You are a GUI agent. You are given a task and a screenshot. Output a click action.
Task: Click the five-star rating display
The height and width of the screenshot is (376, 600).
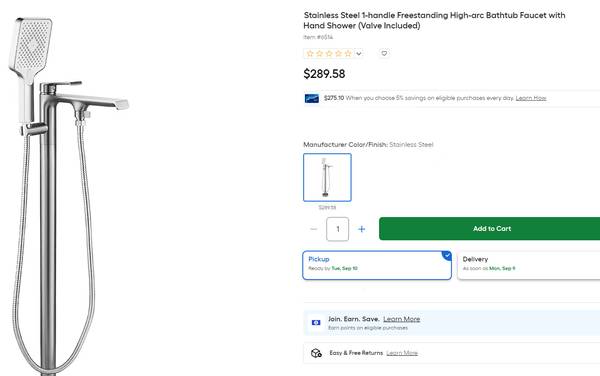pyautogui.click(x=329, y=54)
